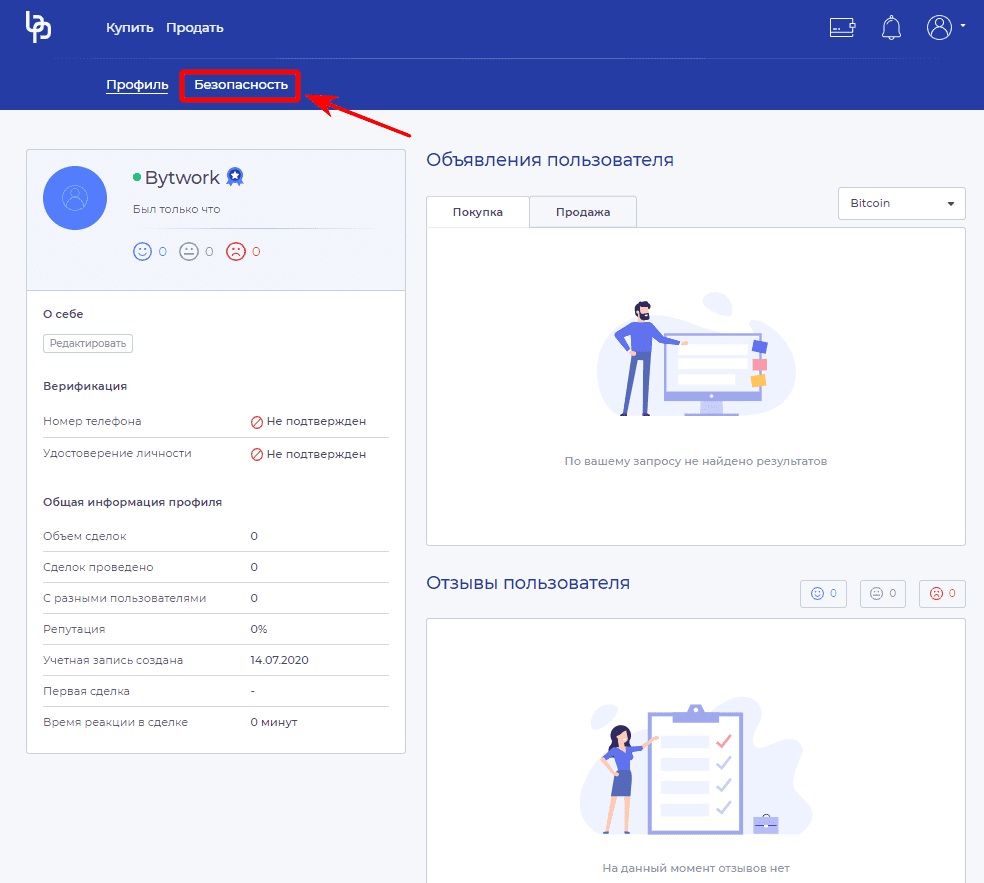Viewport: 984px width, 883px height.
Task: Click the verified badge next to Bytwork
Action: [235, 177]
